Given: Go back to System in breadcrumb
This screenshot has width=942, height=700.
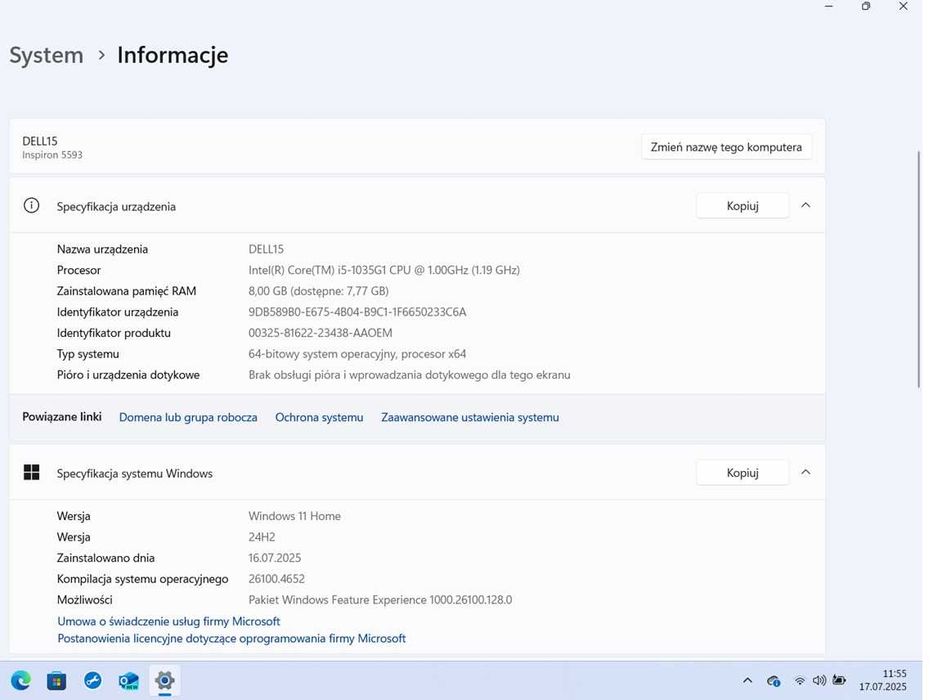Looking at the screenshot, I should 46,55.
